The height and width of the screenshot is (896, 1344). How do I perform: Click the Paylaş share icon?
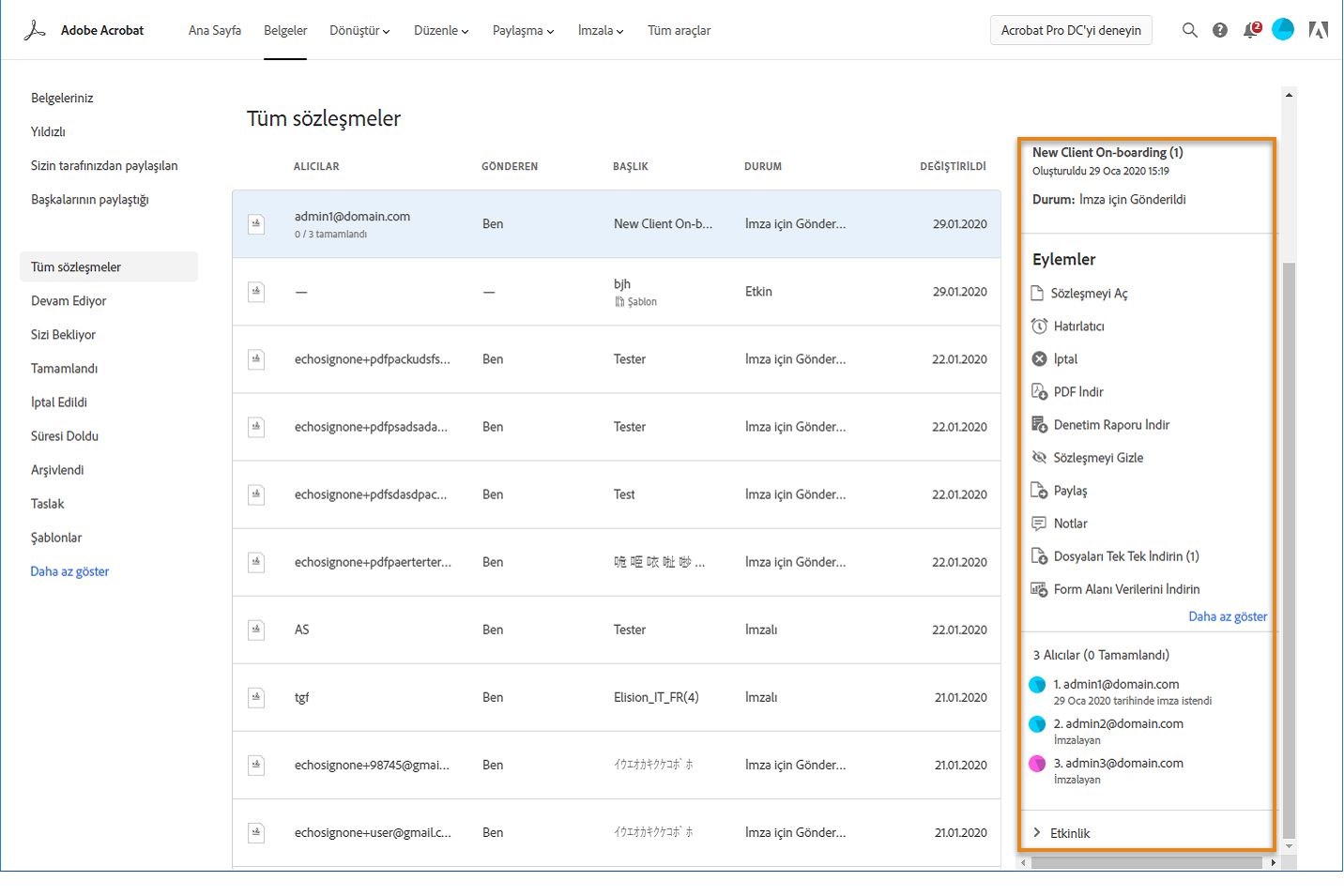(x=1039, y=490)
